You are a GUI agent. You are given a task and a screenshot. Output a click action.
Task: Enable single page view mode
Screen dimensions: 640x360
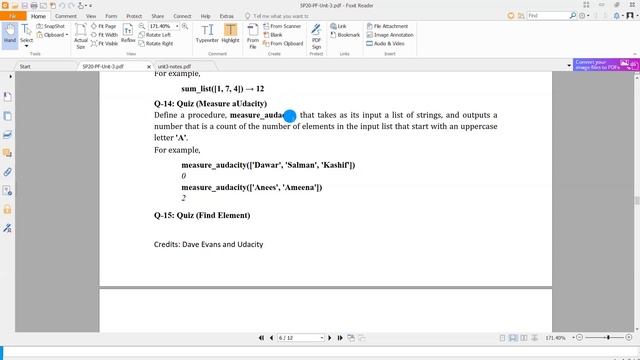pos(502,338)
